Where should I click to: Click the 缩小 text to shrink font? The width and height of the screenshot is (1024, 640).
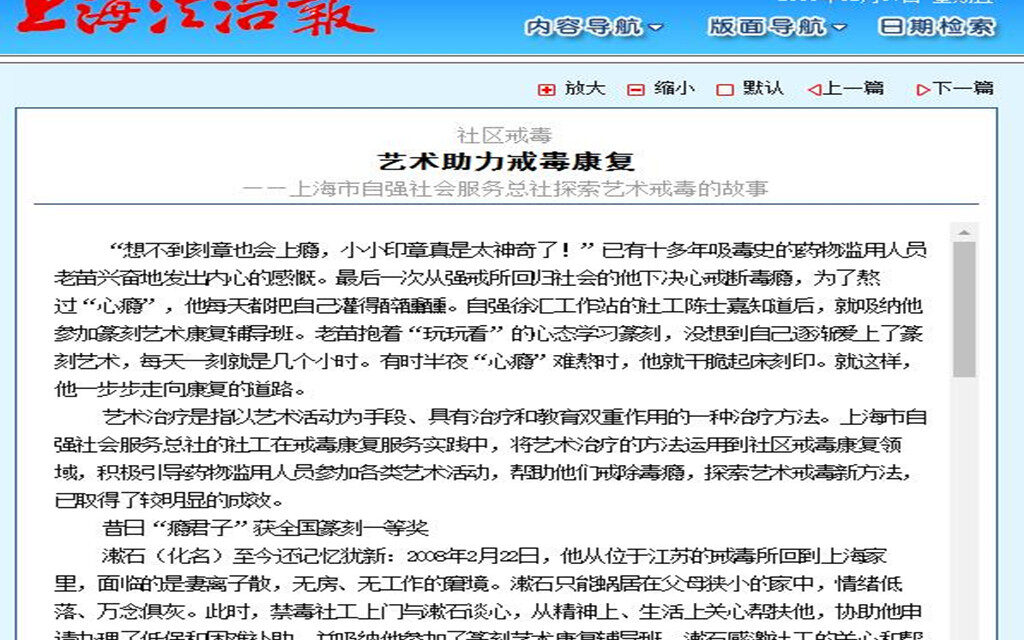click(674, 89)
